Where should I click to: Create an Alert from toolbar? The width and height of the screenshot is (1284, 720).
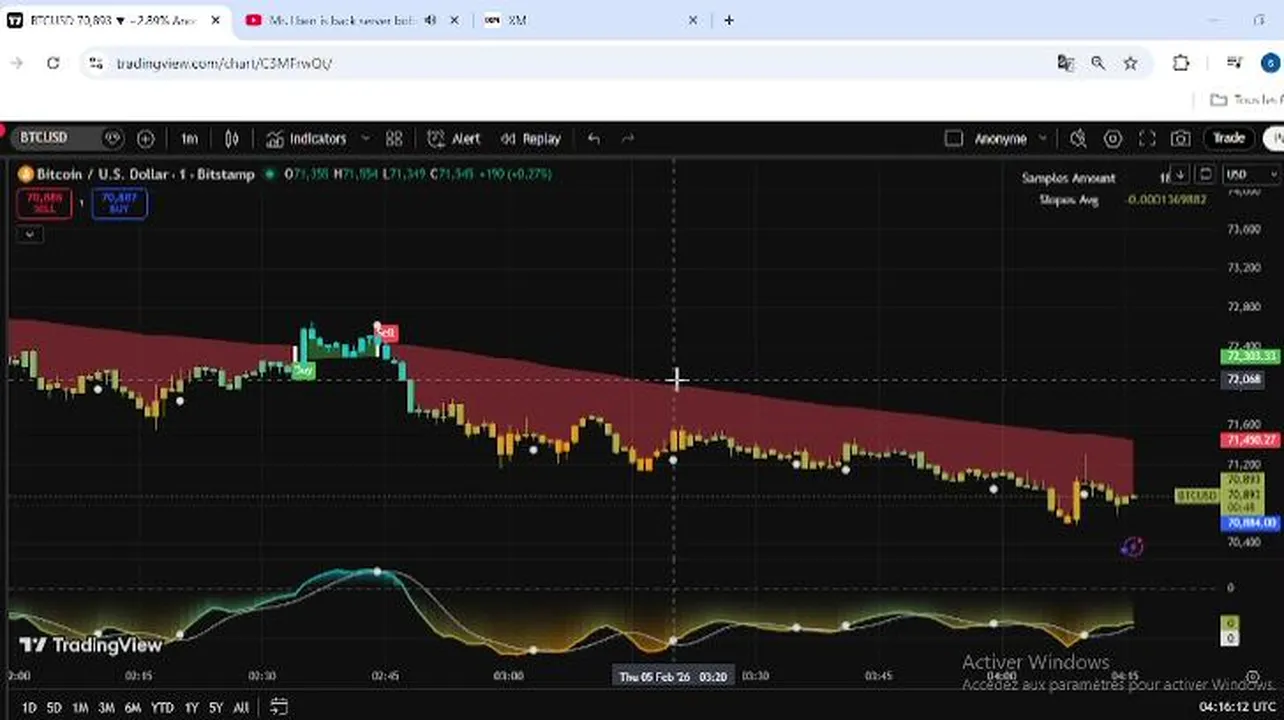click(454, 138)
